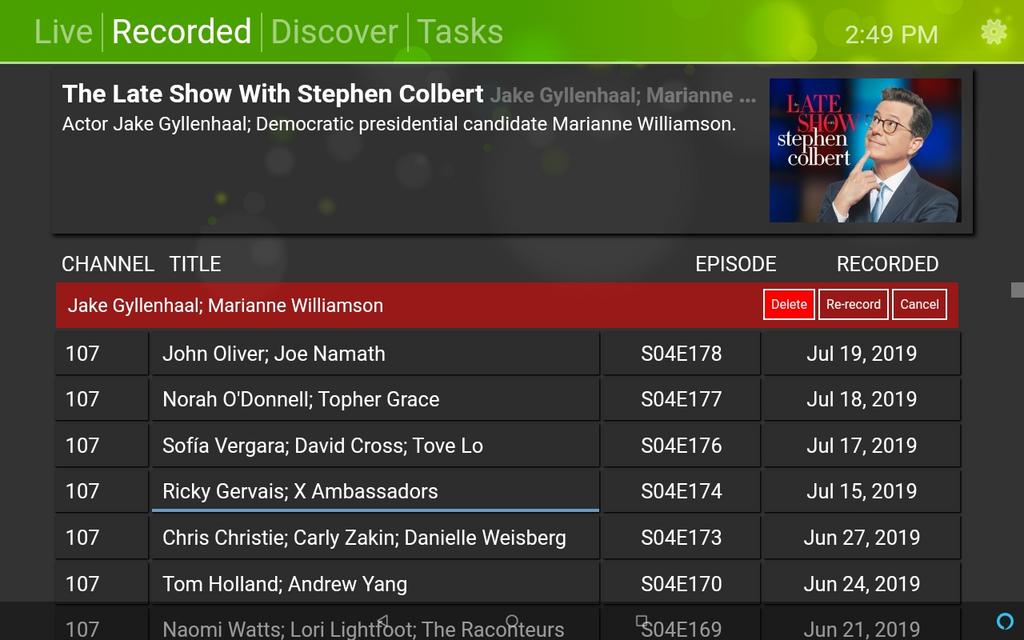Click Jake Gyllenhaal; Marianne Williamson highlighted row title
Image resolution: width=1024 pixels, height=640 pixels.
[225, 305]
